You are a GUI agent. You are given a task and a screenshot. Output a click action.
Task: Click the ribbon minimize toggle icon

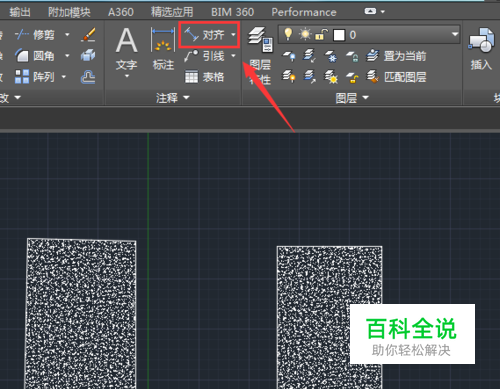coord(370,11)
